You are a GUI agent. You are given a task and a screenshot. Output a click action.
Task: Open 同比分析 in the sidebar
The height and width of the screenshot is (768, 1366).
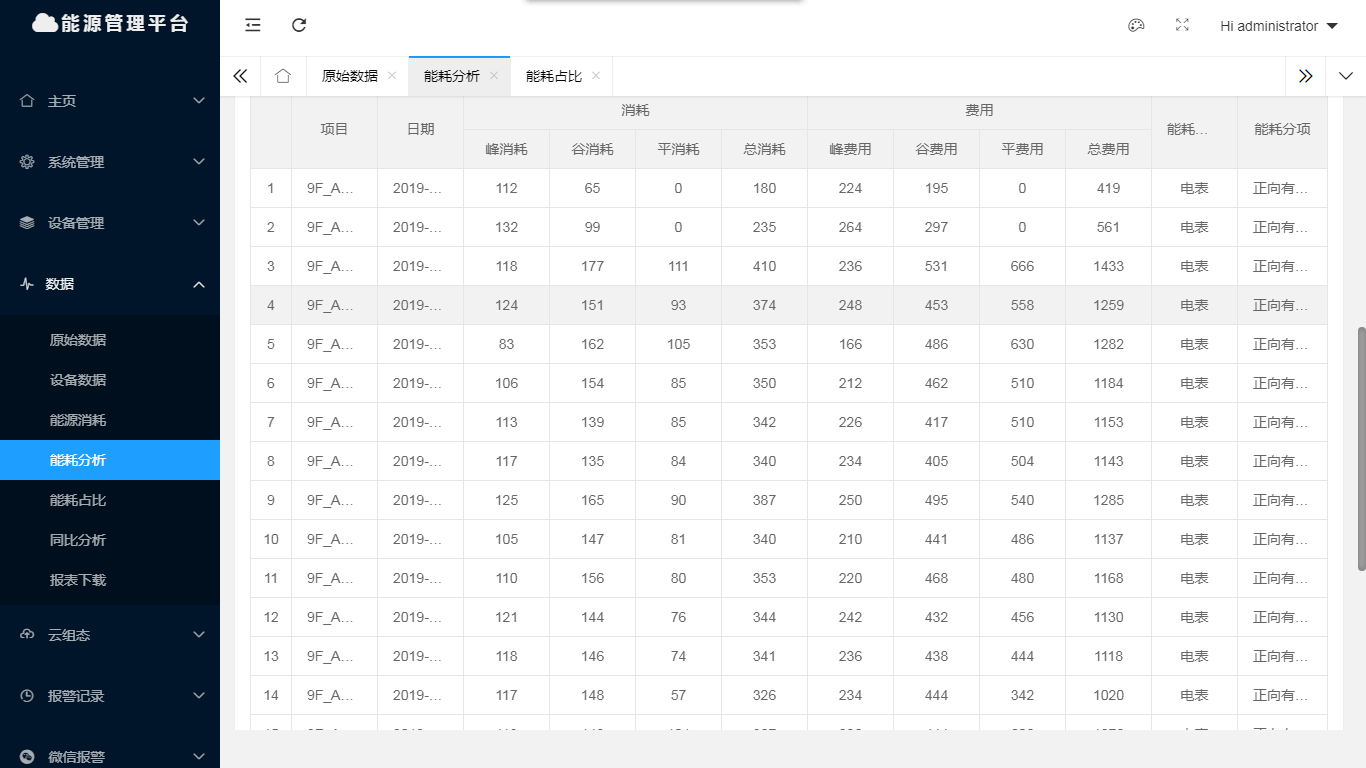click(x=78, y=540)
